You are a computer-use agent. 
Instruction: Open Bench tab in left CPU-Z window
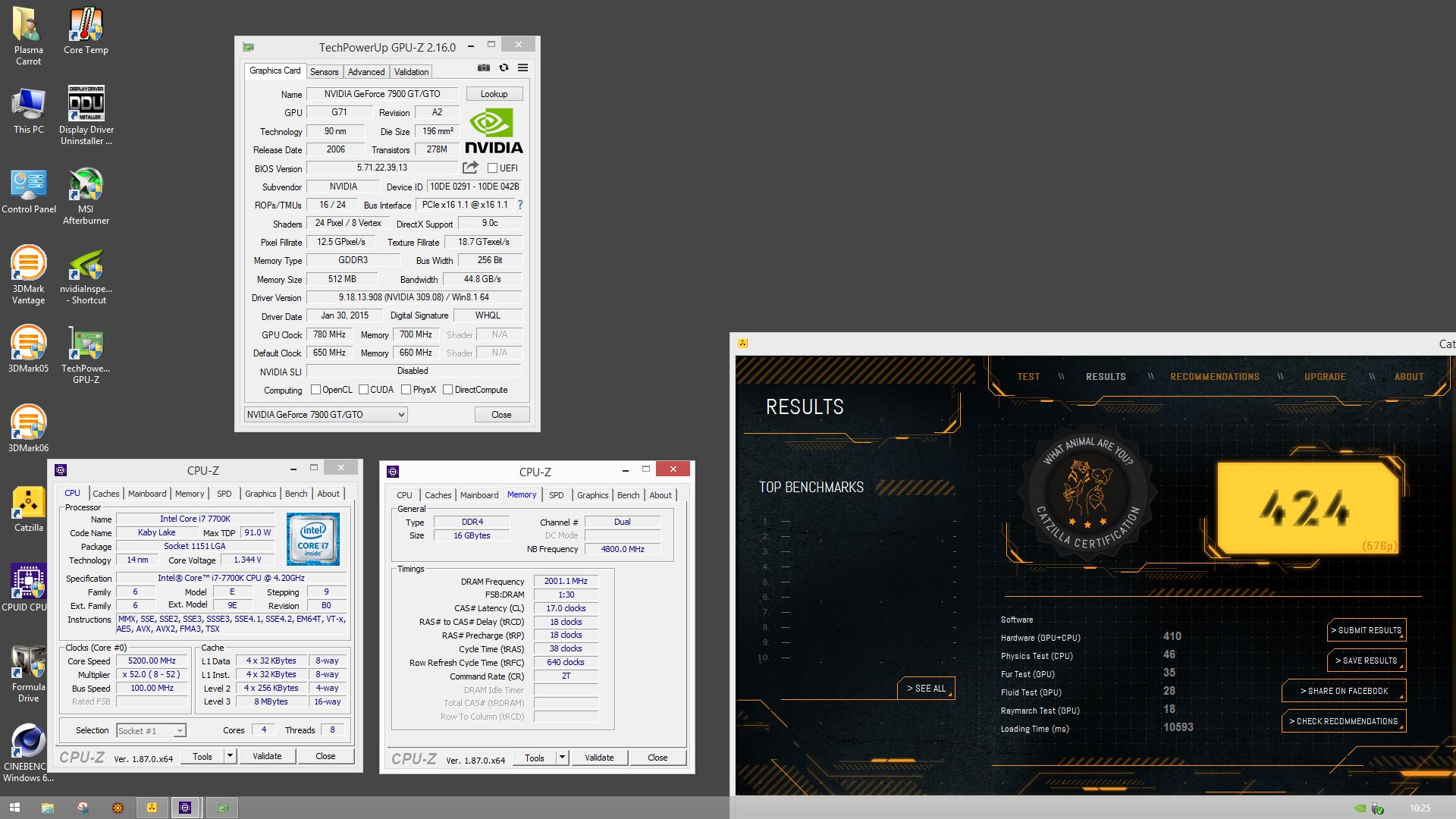tap(297, 494)
